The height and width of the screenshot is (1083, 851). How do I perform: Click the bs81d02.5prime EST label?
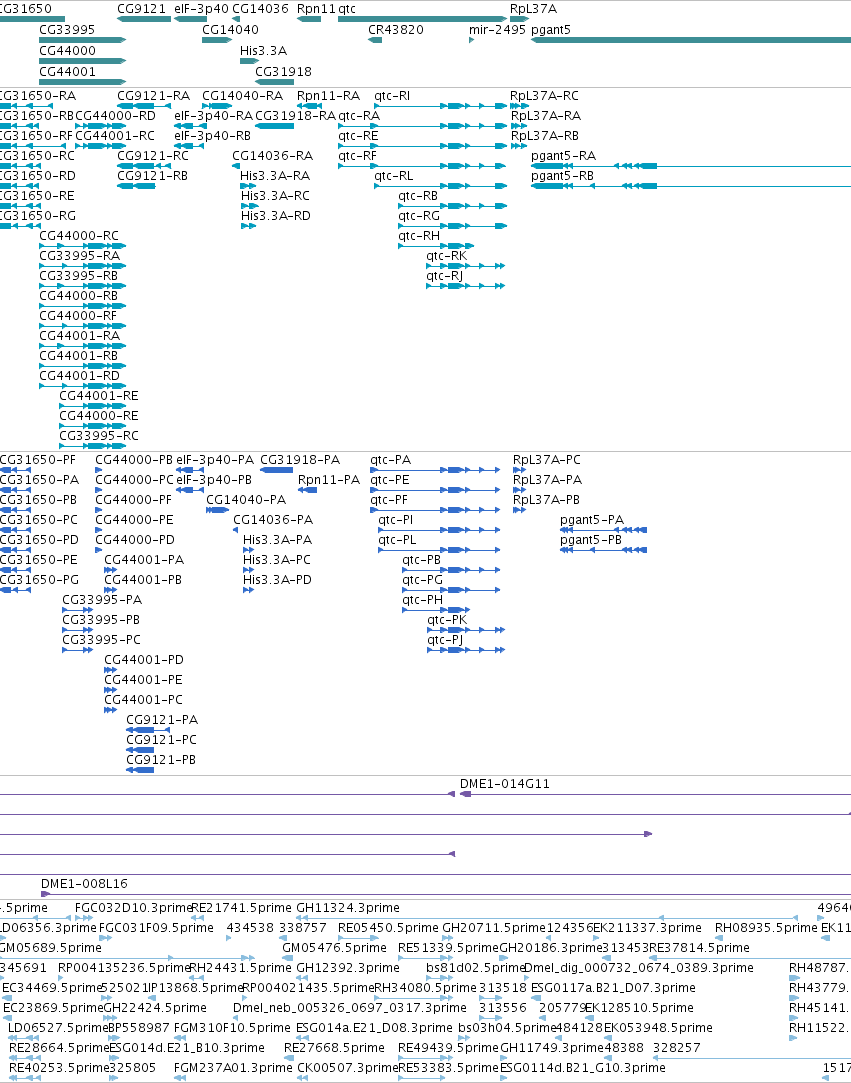click(474, 968)
